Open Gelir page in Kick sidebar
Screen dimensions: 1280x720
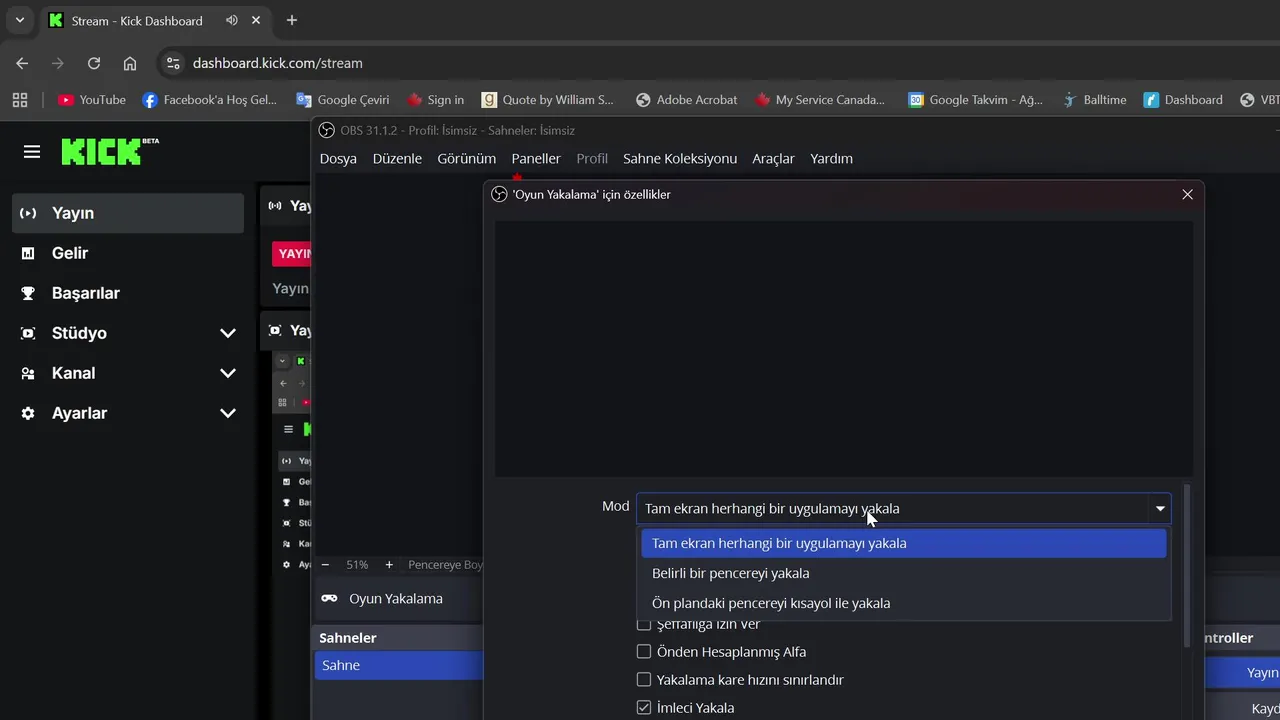tap(128, 253)
